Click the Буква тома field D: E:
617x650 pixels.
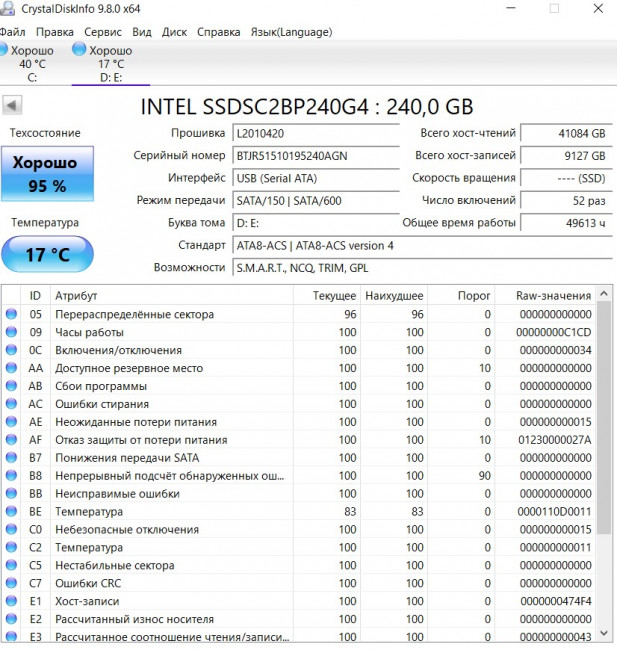[x=316, y=223]
